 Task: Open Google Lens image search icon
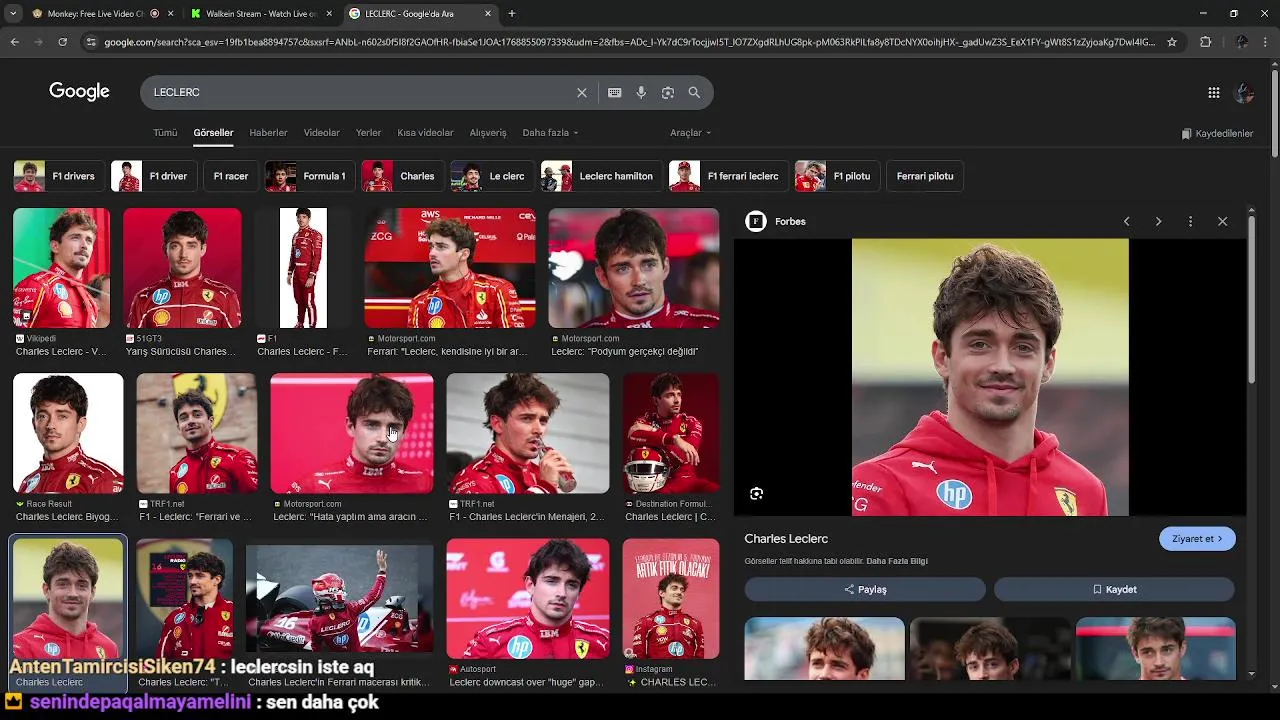[x=667, y=92]
